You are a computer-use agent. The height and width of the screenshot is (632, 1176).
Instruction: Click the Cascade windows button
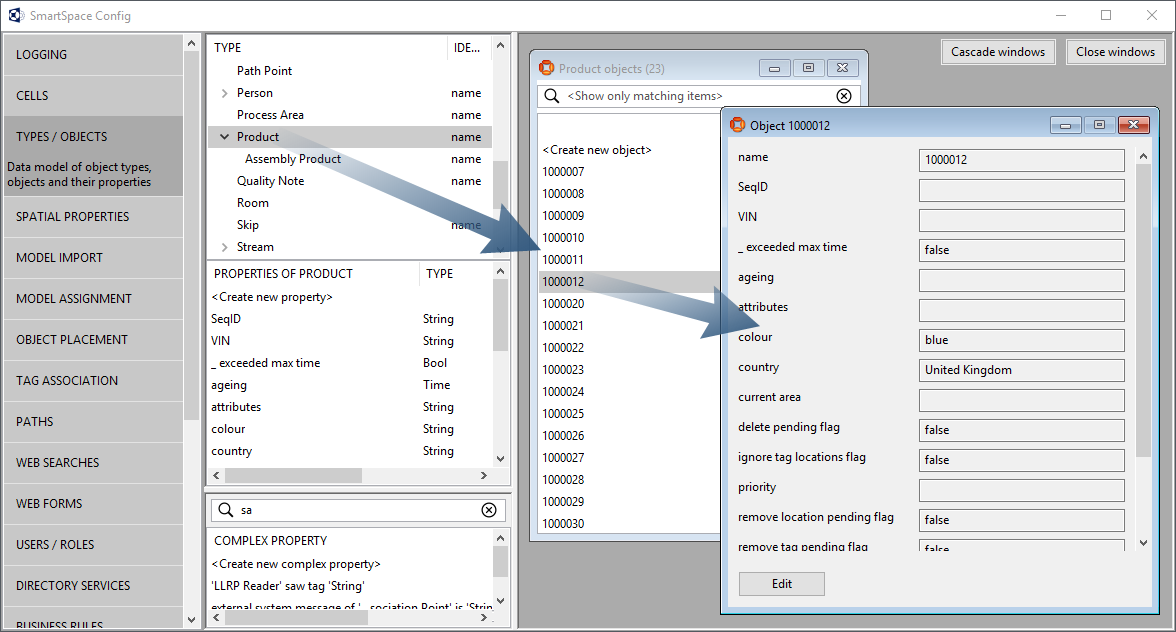998,52
